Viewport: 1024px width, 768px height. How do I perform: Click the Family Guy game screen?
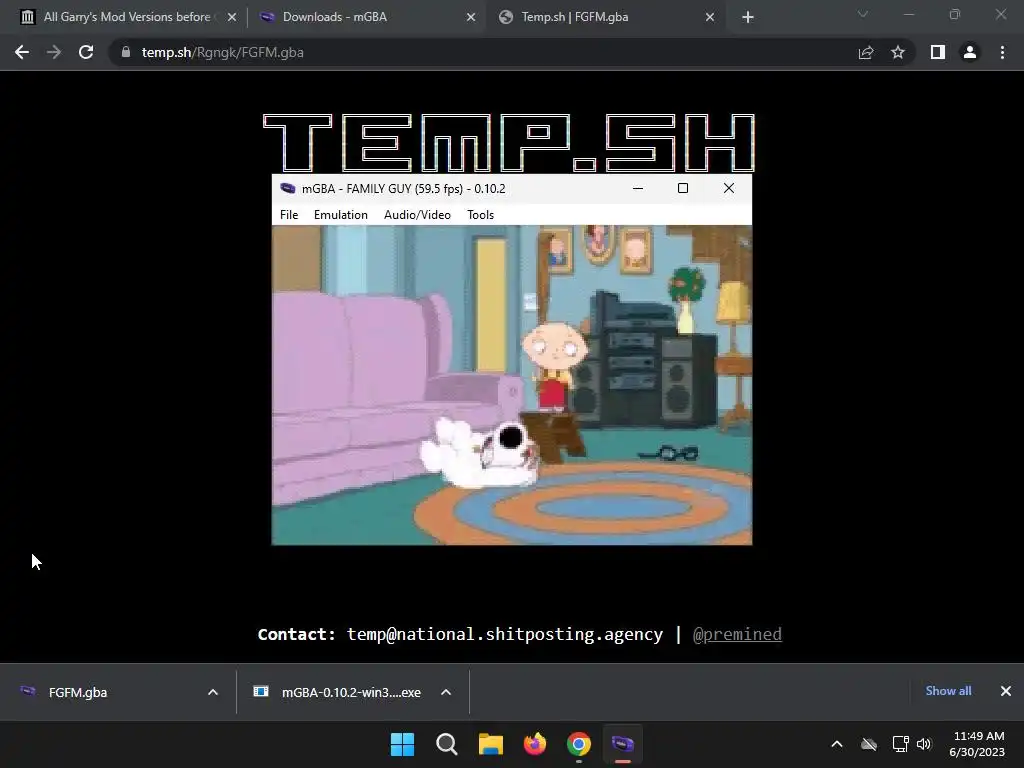(x=512, y=385)
